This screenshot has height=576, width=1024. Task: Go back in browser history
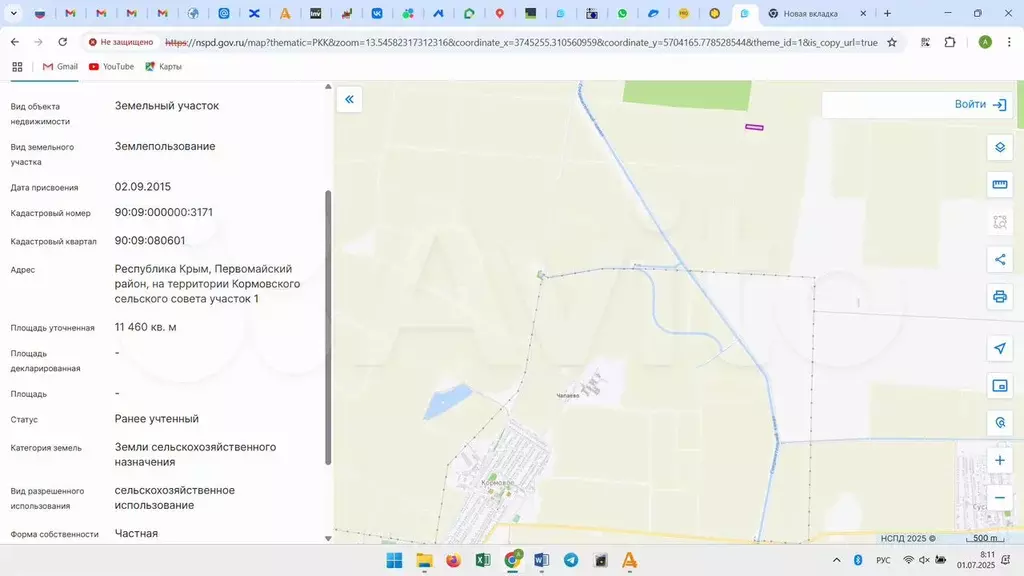(15, 42)
